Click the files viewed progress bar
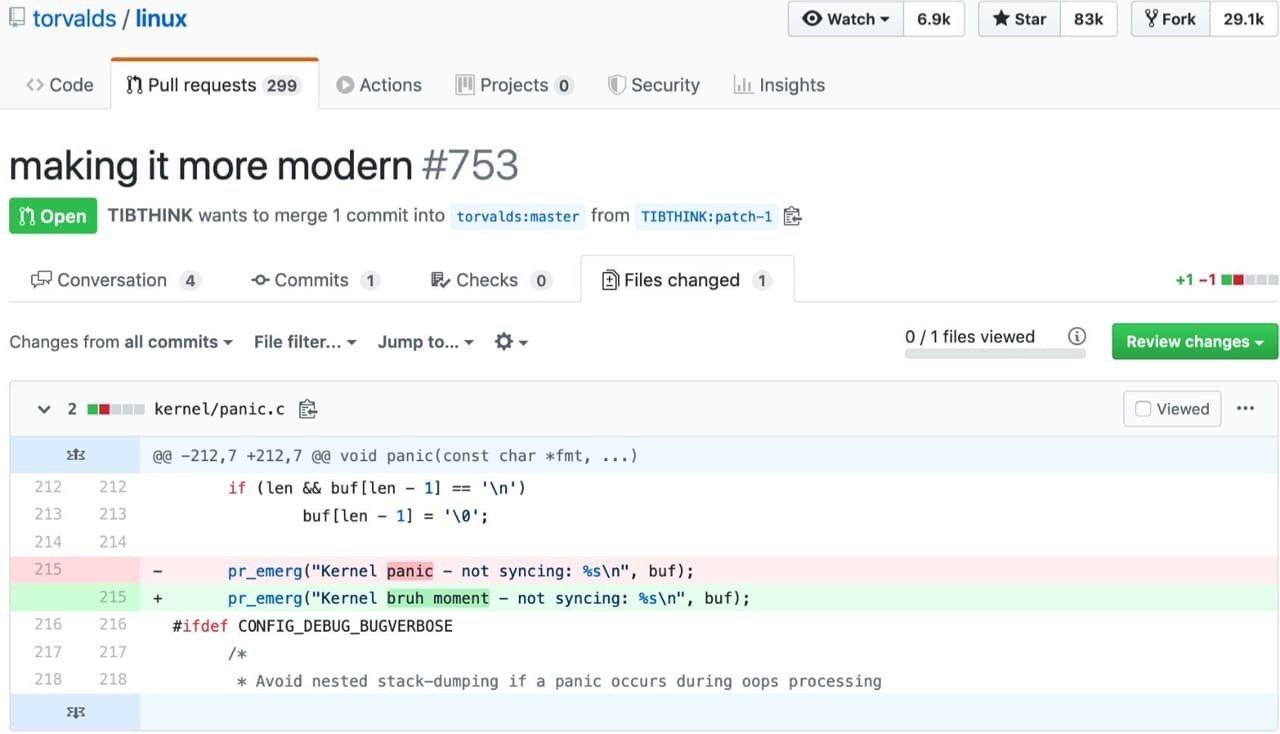1280x734 pixels. tap(995, 354)
